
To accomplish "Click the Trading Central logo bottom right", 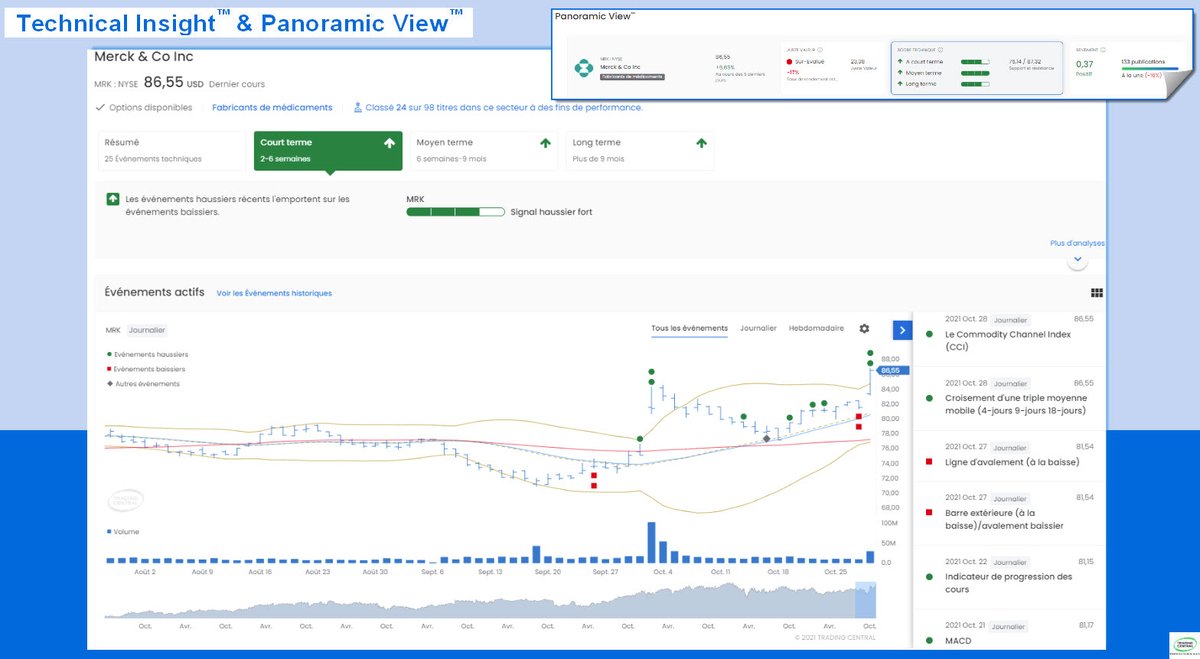I will [1183, 643].
